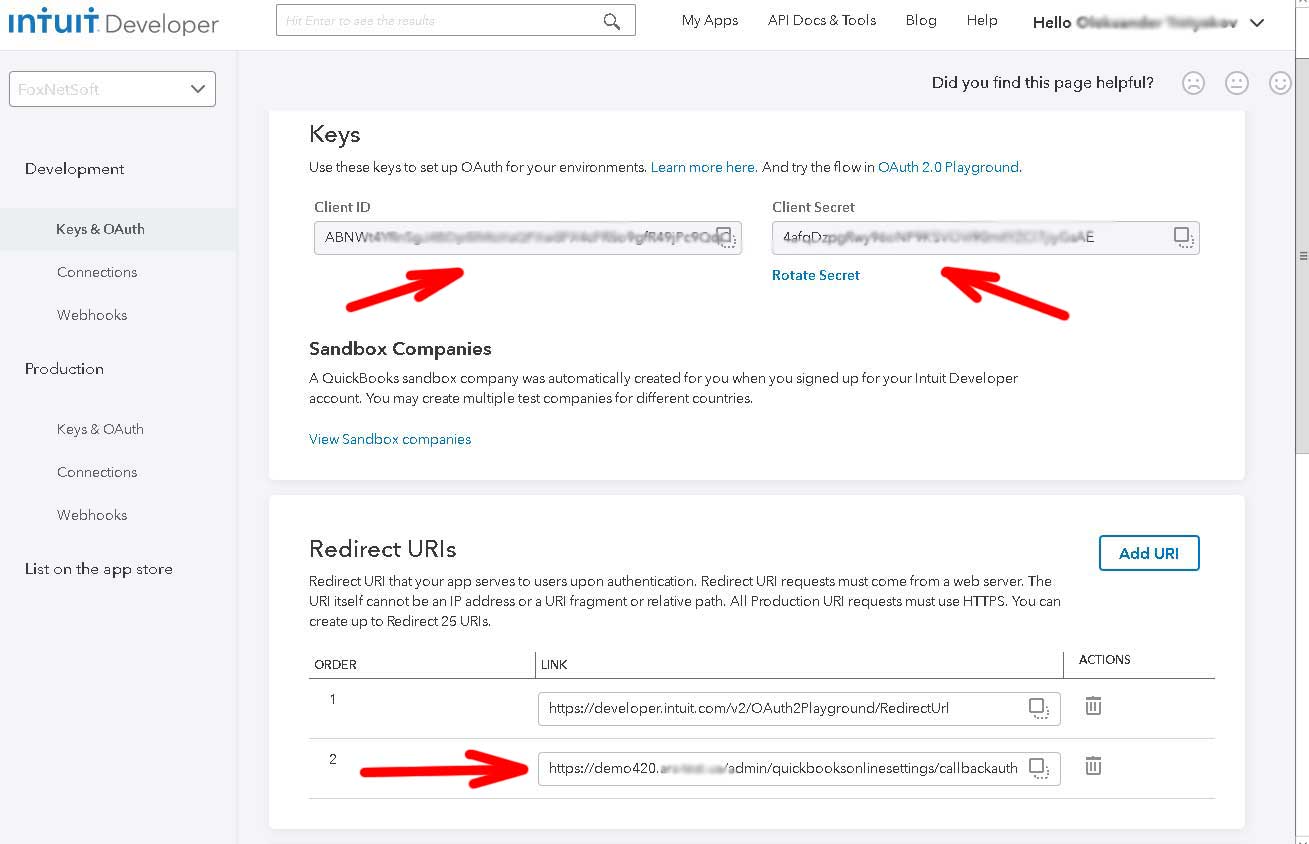Open Development Webhooks
Screen dimensions: 1309x844
click(92, 315)
